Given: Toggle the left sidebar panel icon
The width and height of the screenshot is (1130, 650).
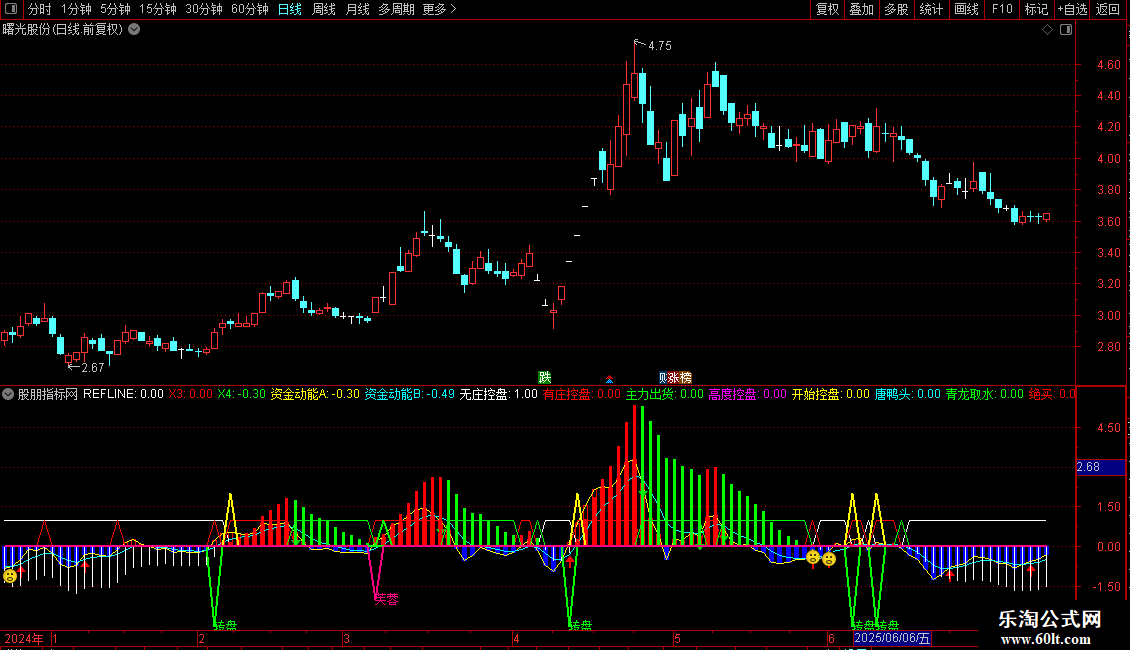Looking at the screenshot, I should click(x=11, y=9).
